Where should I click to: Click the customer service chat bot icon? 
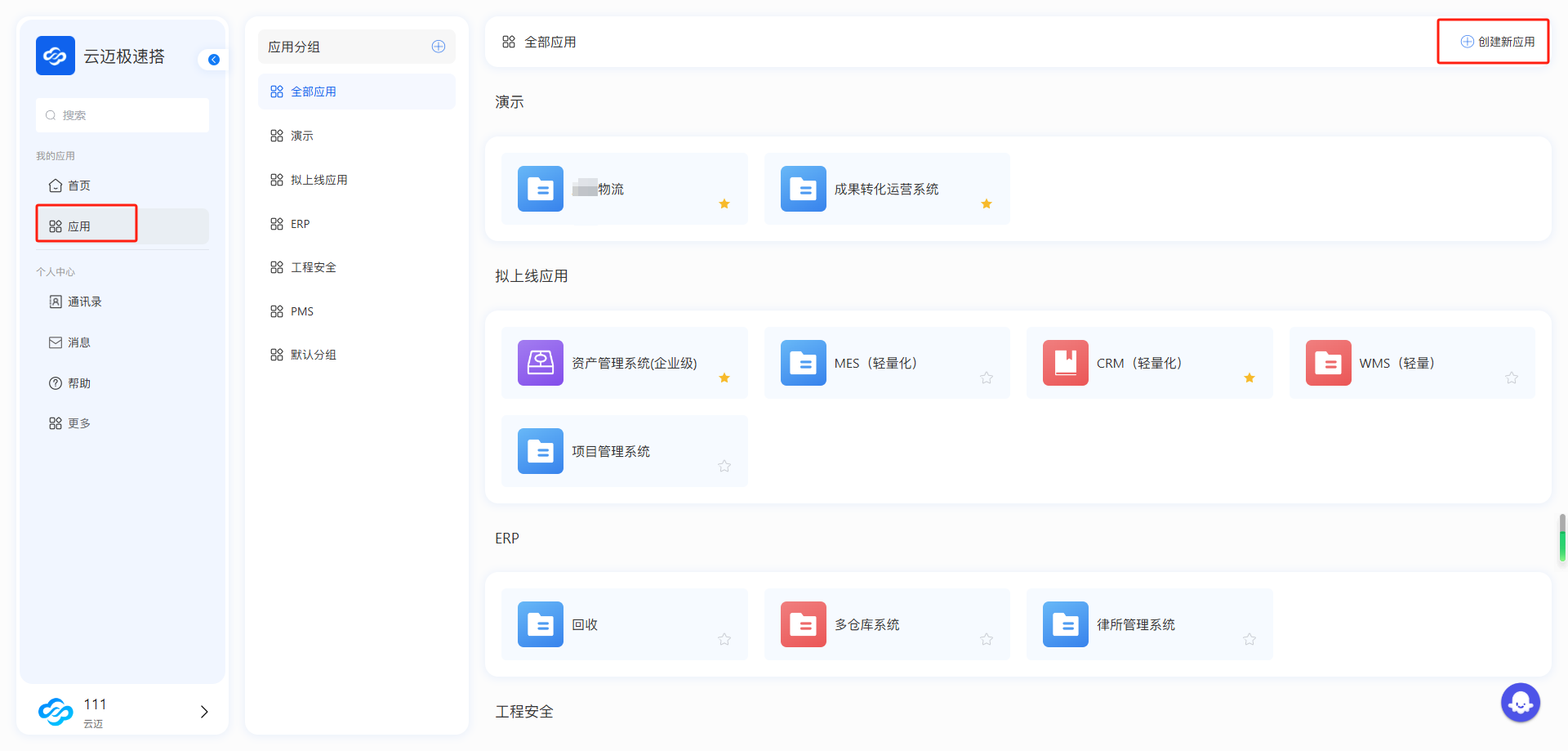1520,702
